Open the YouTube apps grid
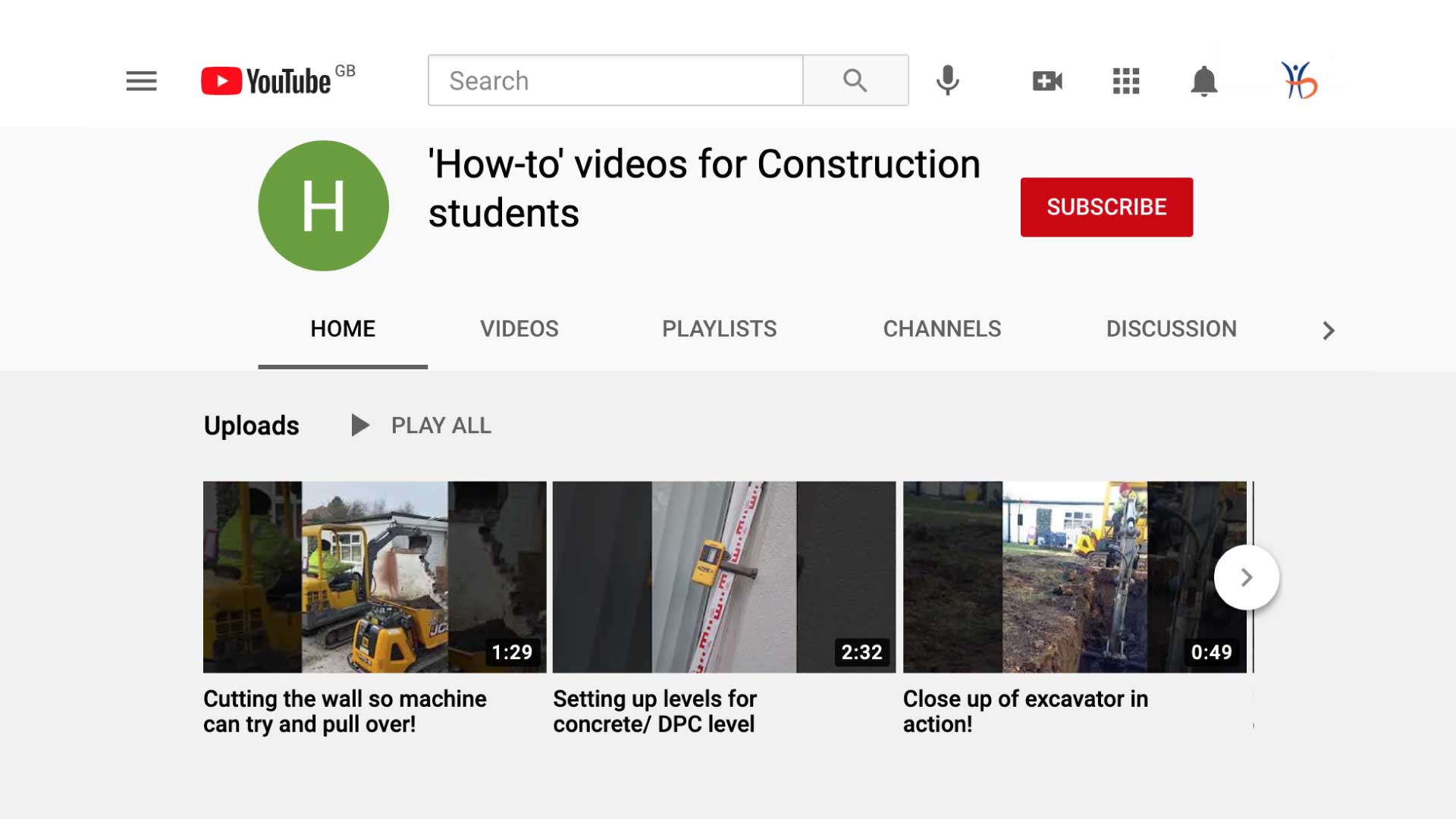The width and height of the screenshot is (1456, 819). click(1126, 80)
